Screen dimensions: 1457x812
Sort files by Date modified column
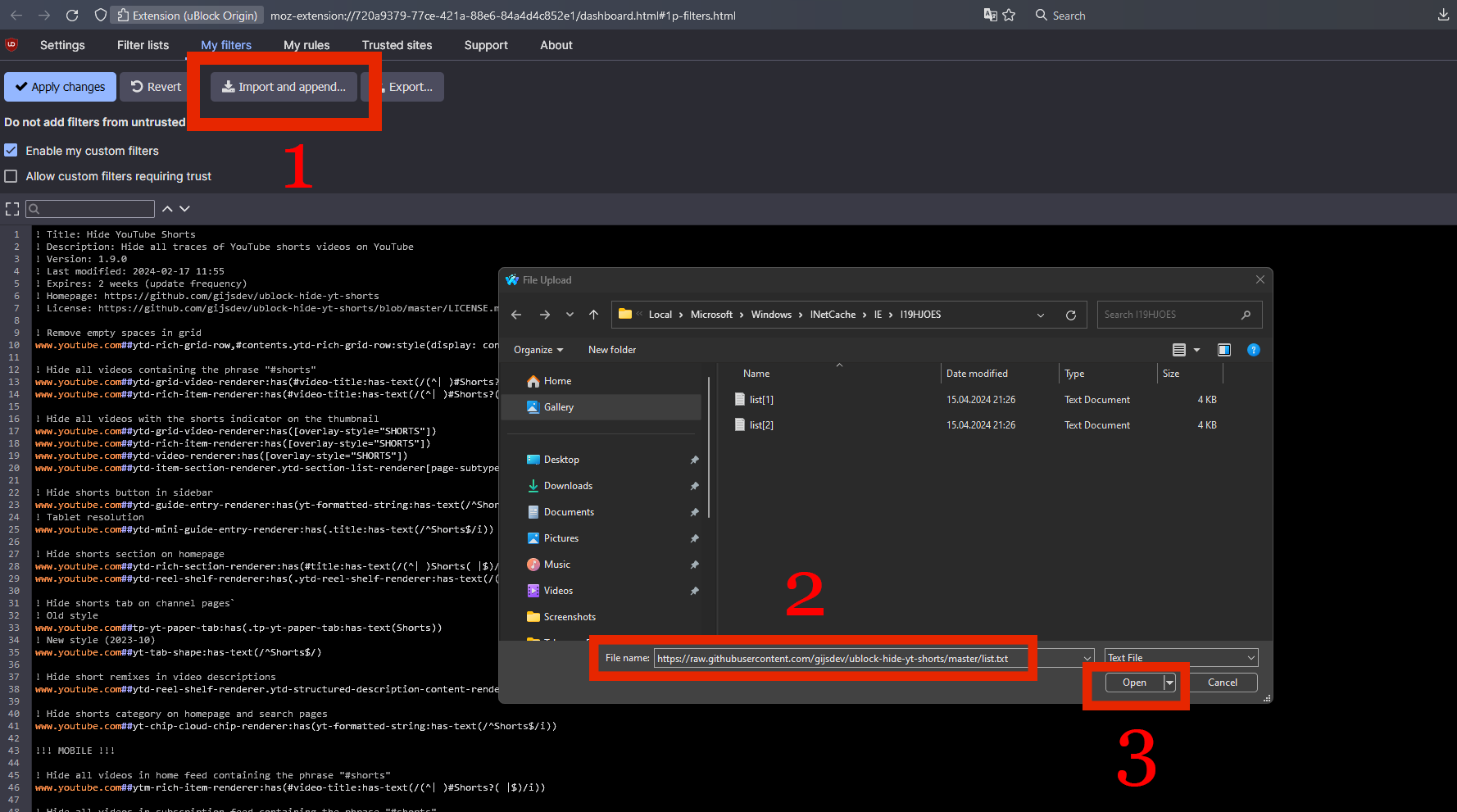click(977, 374)
